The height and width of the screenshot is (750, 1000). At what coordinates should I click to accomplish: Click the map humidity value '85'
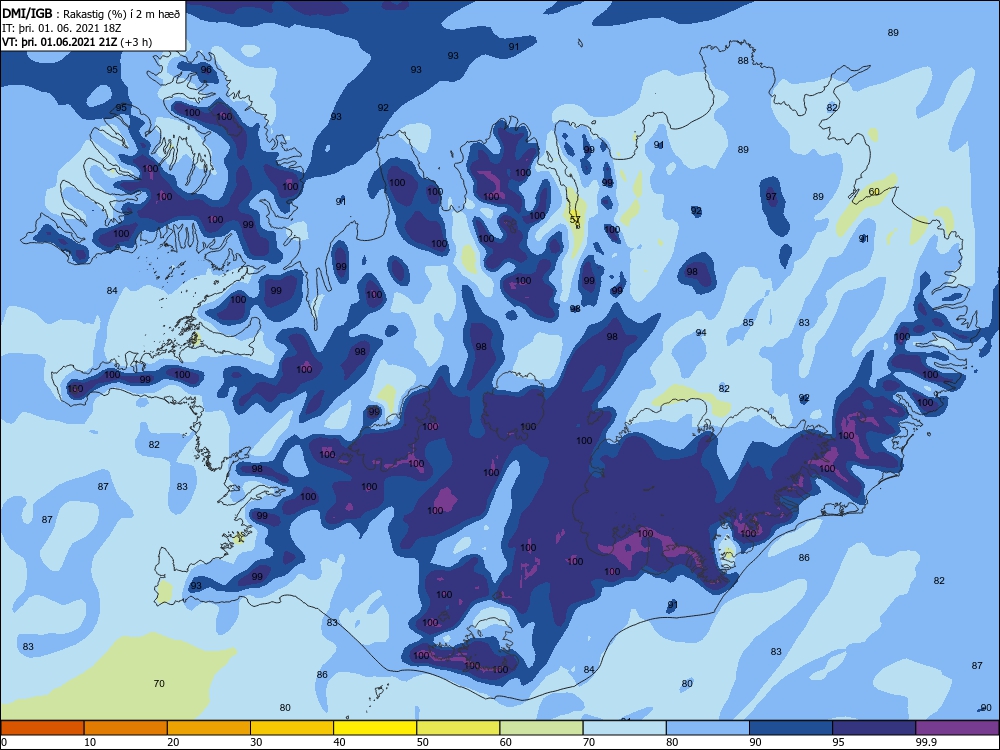748,323
